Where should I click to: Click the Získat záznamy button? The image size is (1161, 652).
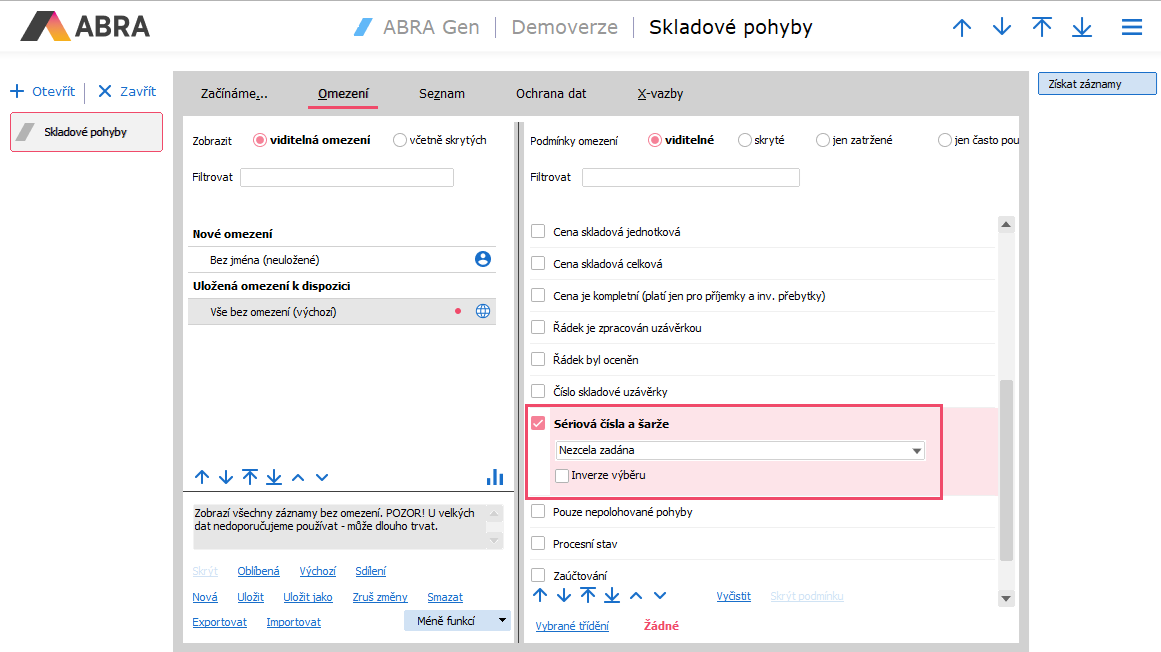coord(1097,84)
